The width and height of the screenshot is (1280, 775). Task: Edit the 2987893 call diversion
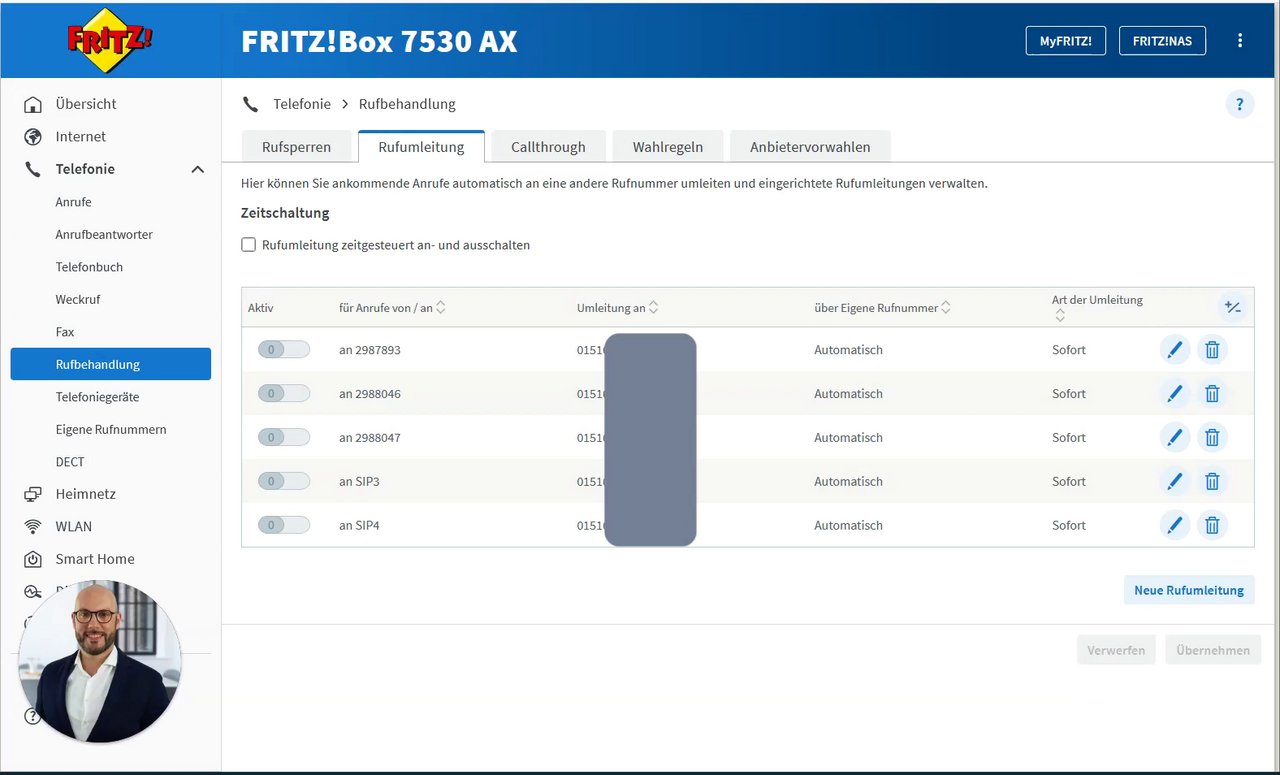[x=1175, y=350]
